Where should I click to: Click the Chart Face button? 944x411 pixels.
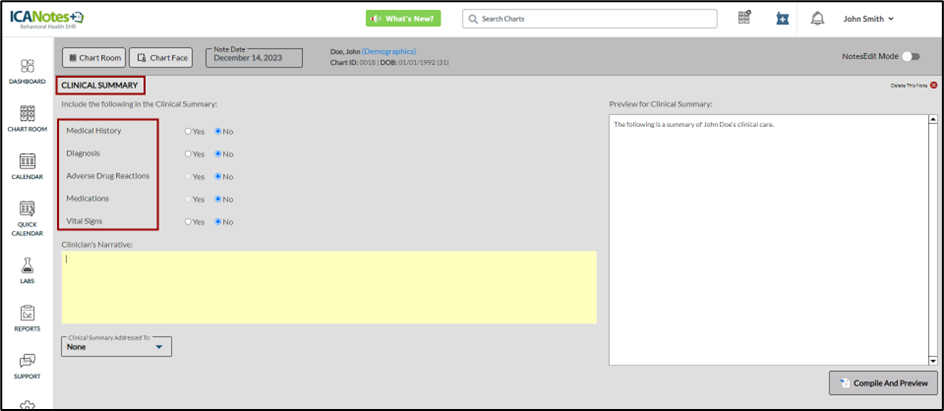coord(161,58)
